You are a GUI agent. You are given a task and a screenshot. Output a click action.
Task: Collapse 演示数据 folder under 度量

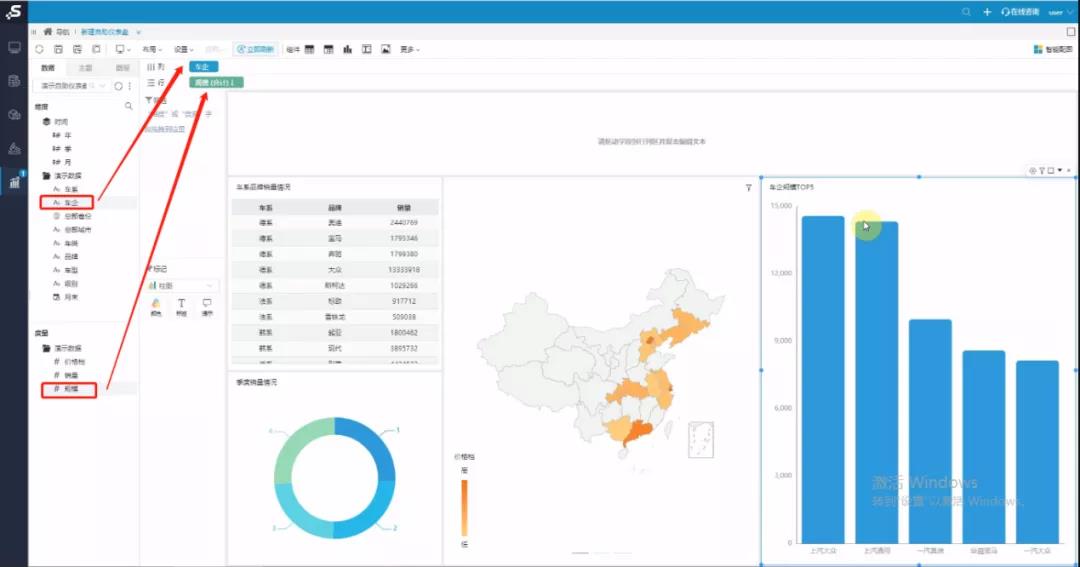(47, 348)
